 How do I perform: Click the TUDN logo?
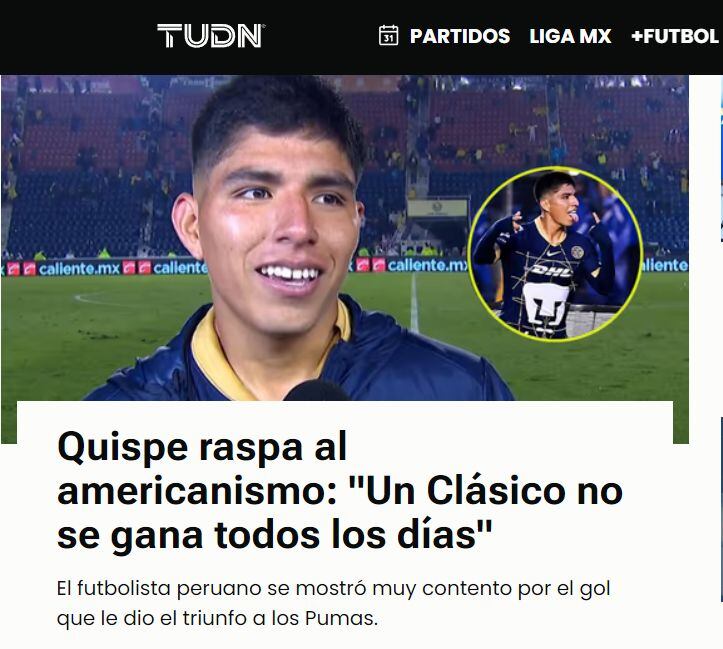pos(211,36)
